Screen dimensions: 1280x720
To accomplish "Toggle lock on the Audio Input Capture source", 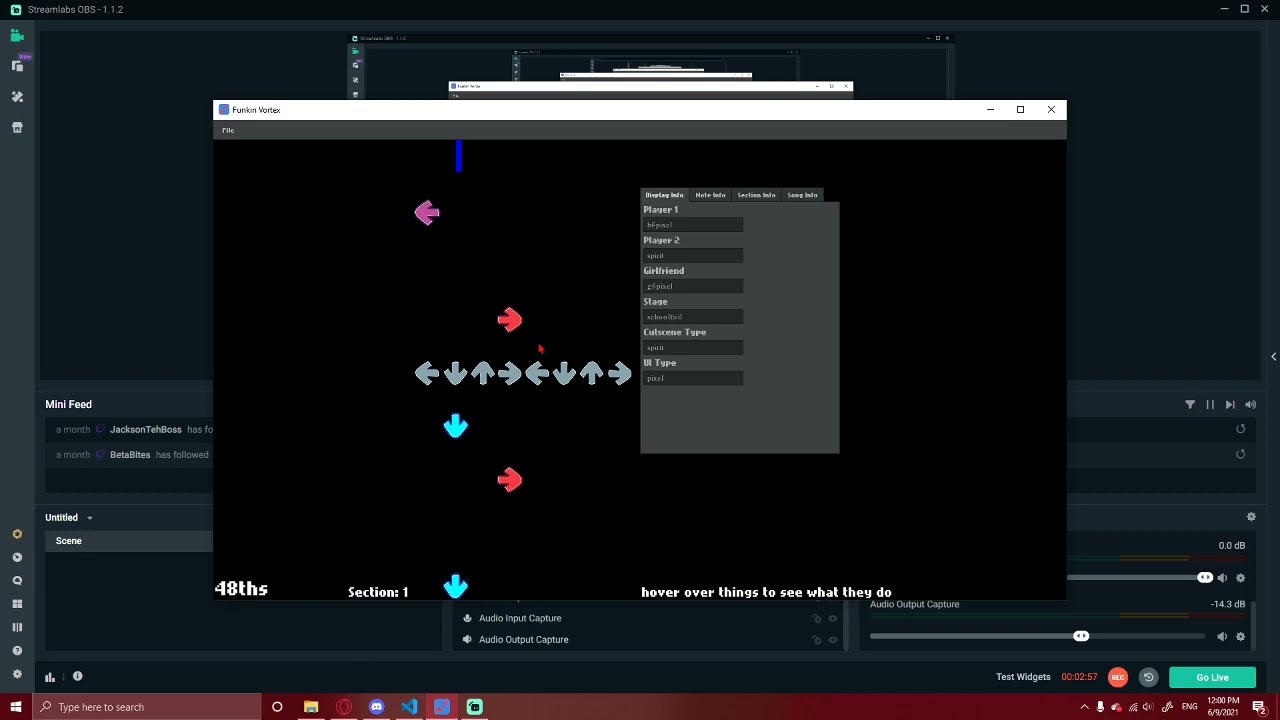I will click(816, 619).
